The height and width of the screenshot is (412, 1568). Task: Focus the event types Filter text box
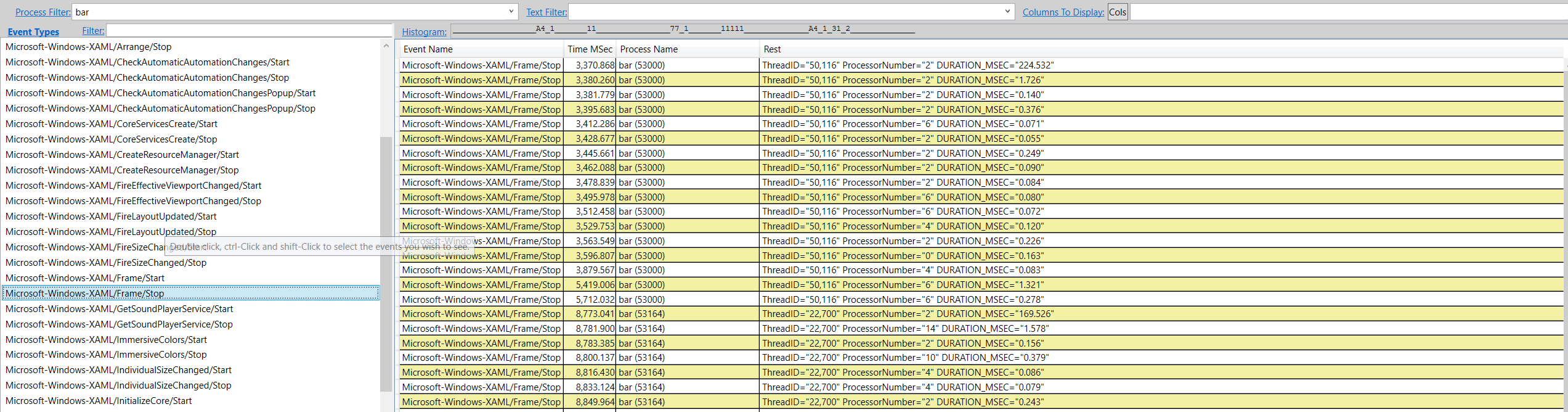tap(250, 31)
